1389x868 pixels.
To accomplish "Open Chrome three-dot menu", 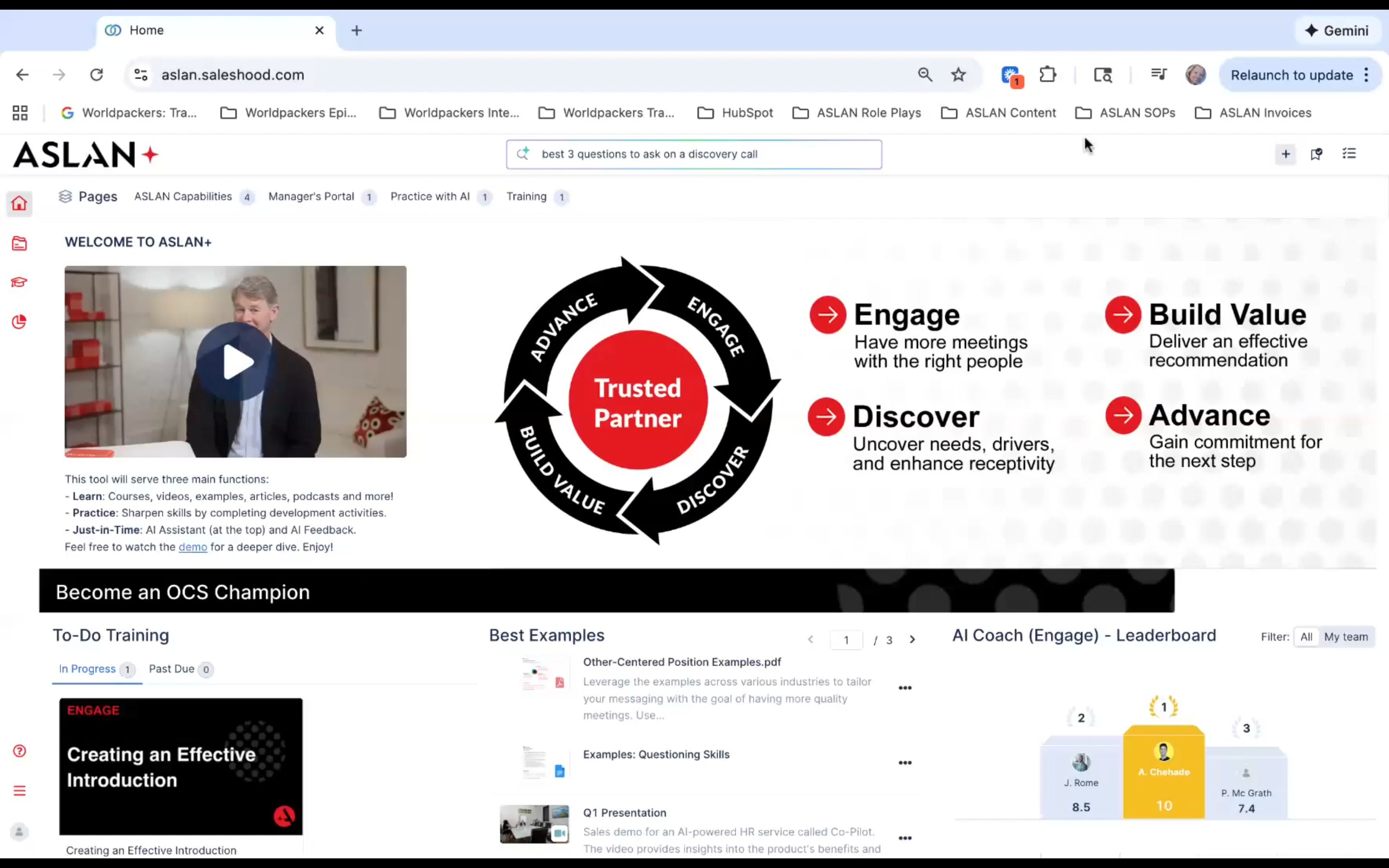I will point(1366,75).
